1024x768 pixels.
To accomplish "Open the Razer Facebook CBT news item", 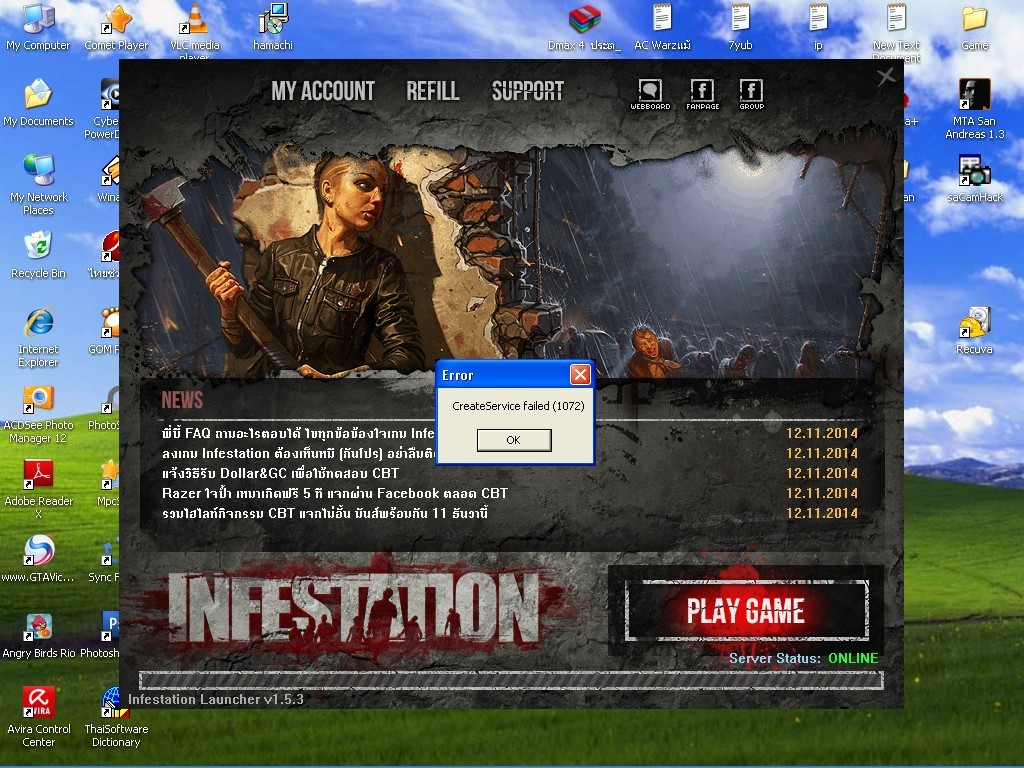I will coord(335,493).
